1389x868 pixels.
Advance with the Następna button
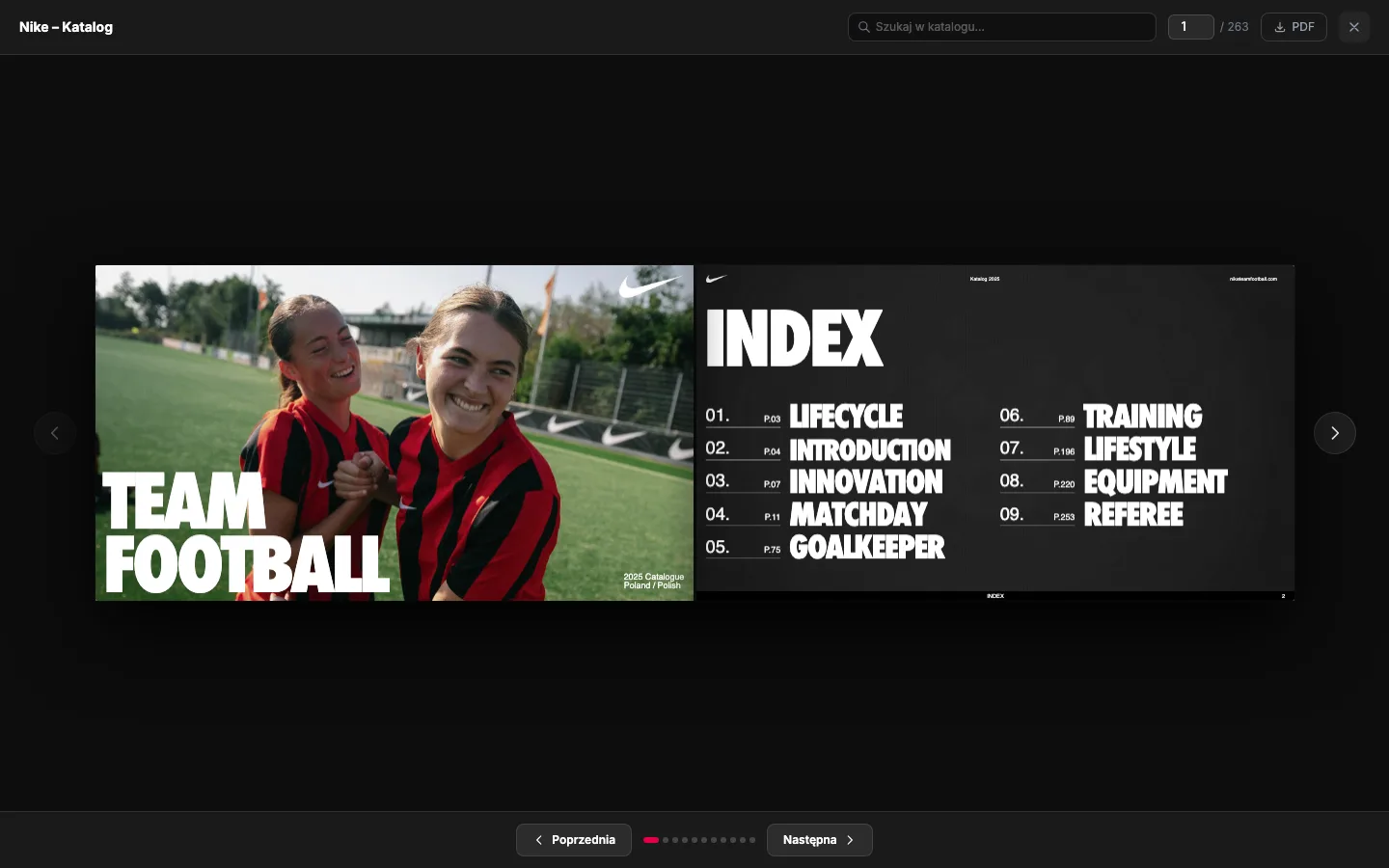(x=820, y=840)
